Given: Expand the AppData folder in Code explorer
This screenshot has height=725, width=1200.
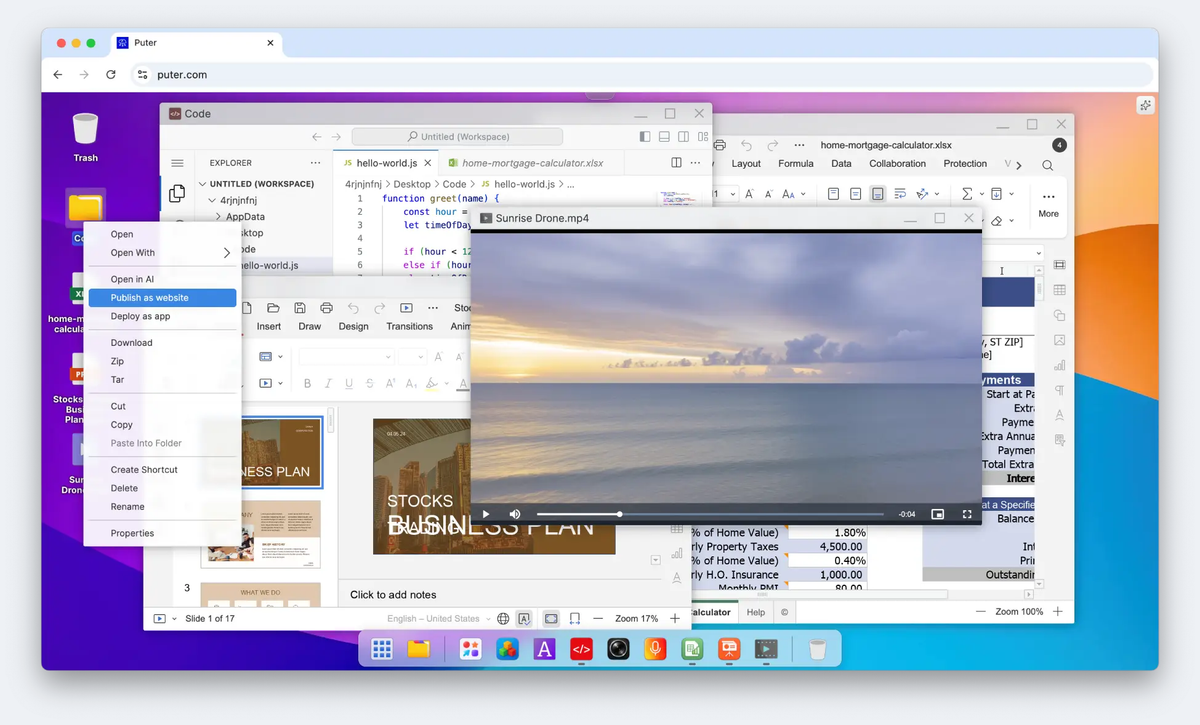Looking at the screenshot, I should point(218,216).
